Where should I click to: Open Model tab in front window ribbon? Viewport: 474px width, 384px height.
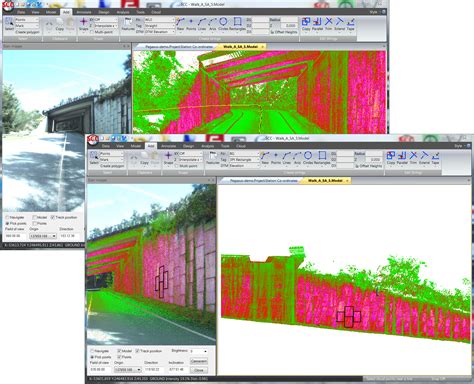click(136, 146)
